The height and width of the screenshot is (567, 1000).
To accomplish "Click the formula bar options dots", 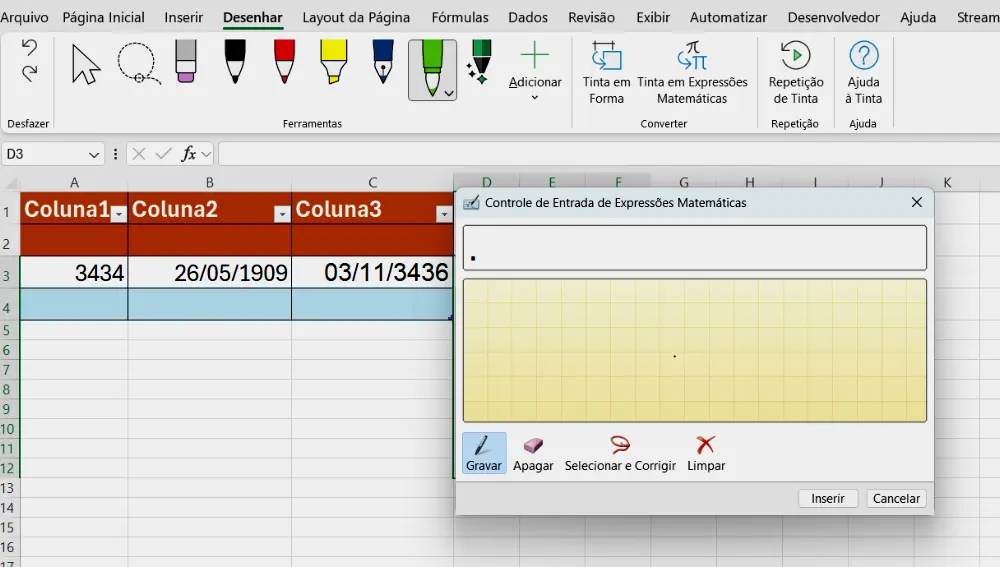I will (x=115, y=154).
